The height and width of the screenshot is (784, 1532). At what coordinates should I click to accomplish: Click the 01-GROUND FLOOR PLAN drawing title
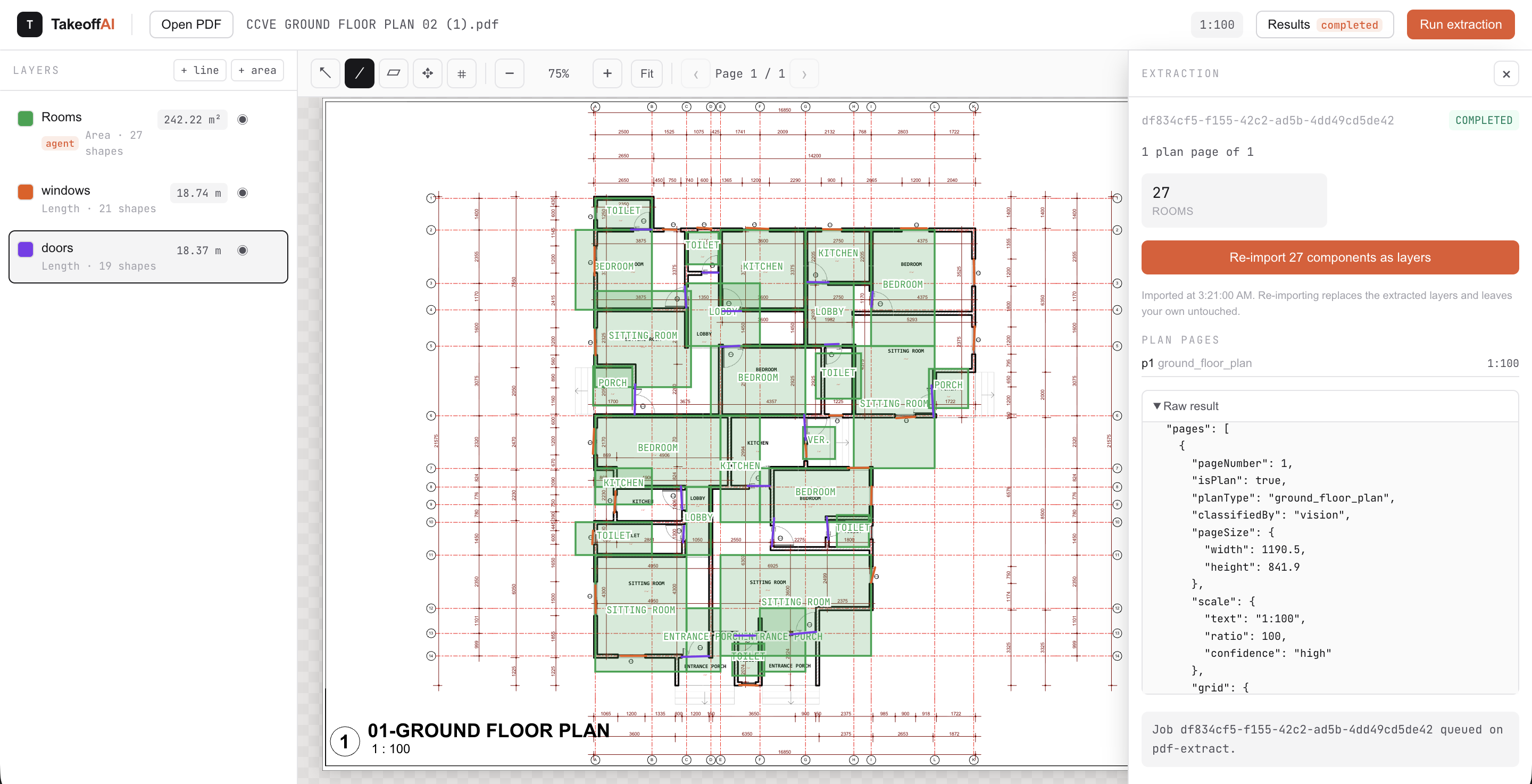pos(488,730)
